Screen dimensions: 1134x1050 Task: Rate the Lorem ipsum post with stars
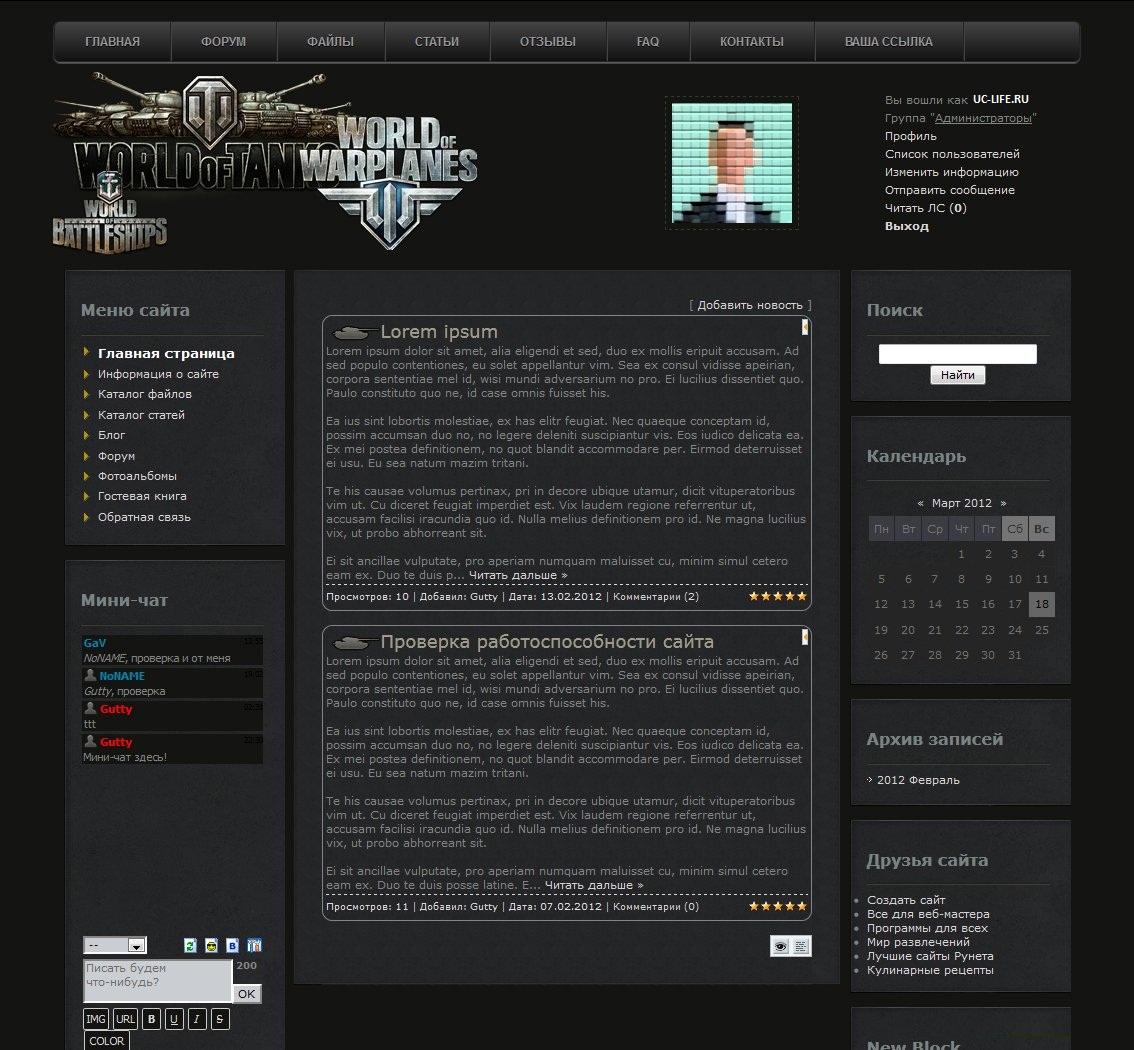point(777,597)
